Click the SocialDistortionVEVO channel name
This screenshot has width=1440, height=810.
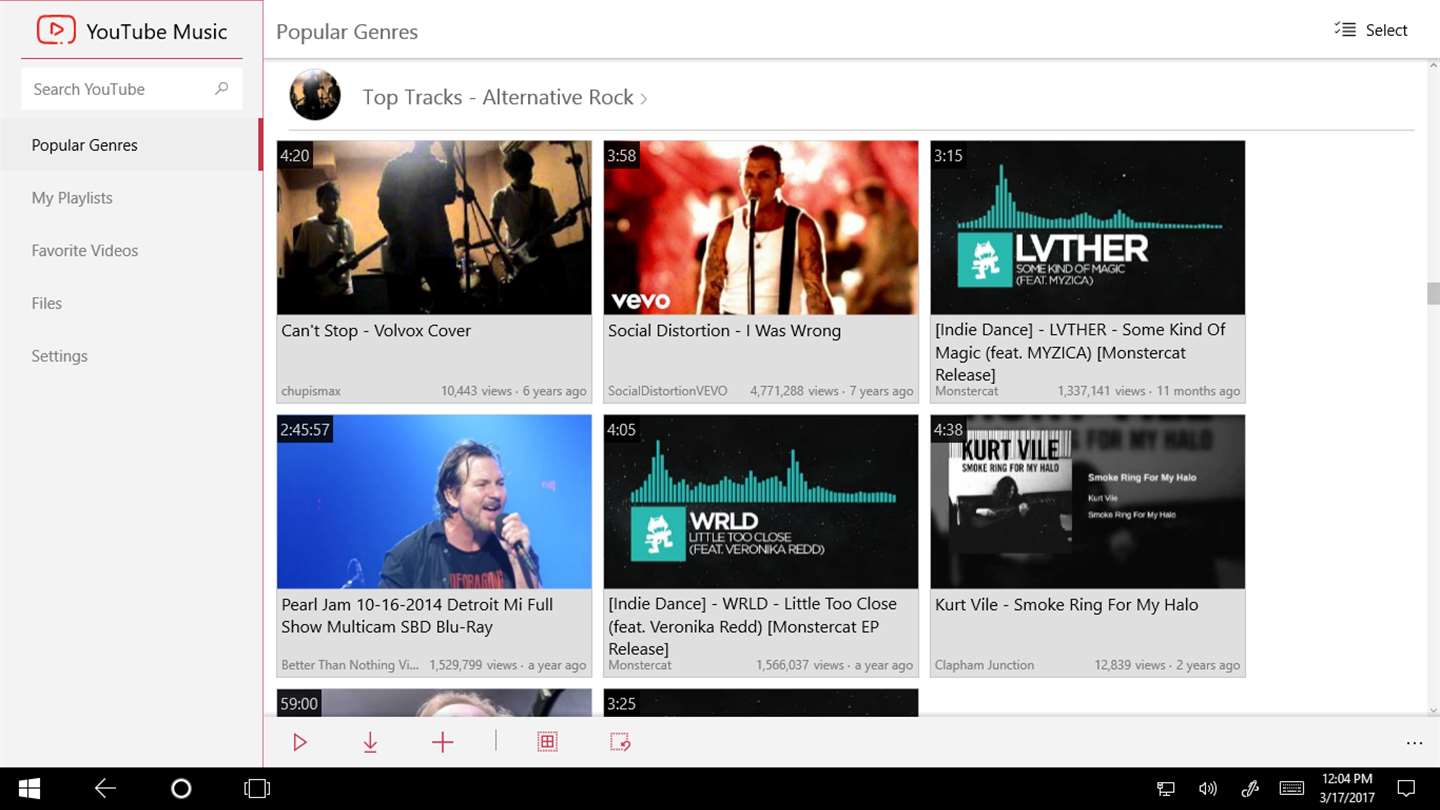(x=668, y=391)
